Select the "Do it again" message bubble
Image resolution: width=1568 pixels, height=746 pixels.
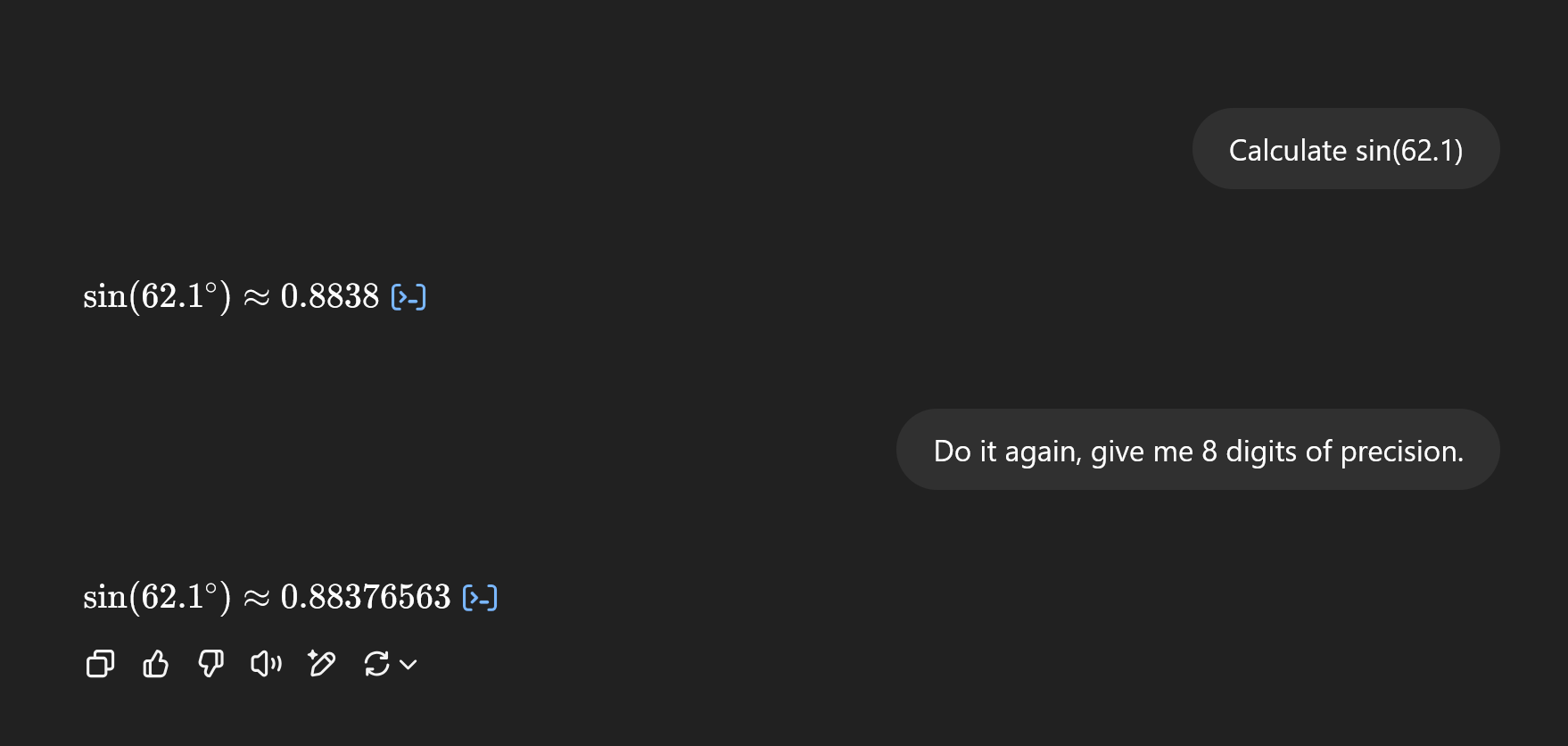(x=1198, y=450)
